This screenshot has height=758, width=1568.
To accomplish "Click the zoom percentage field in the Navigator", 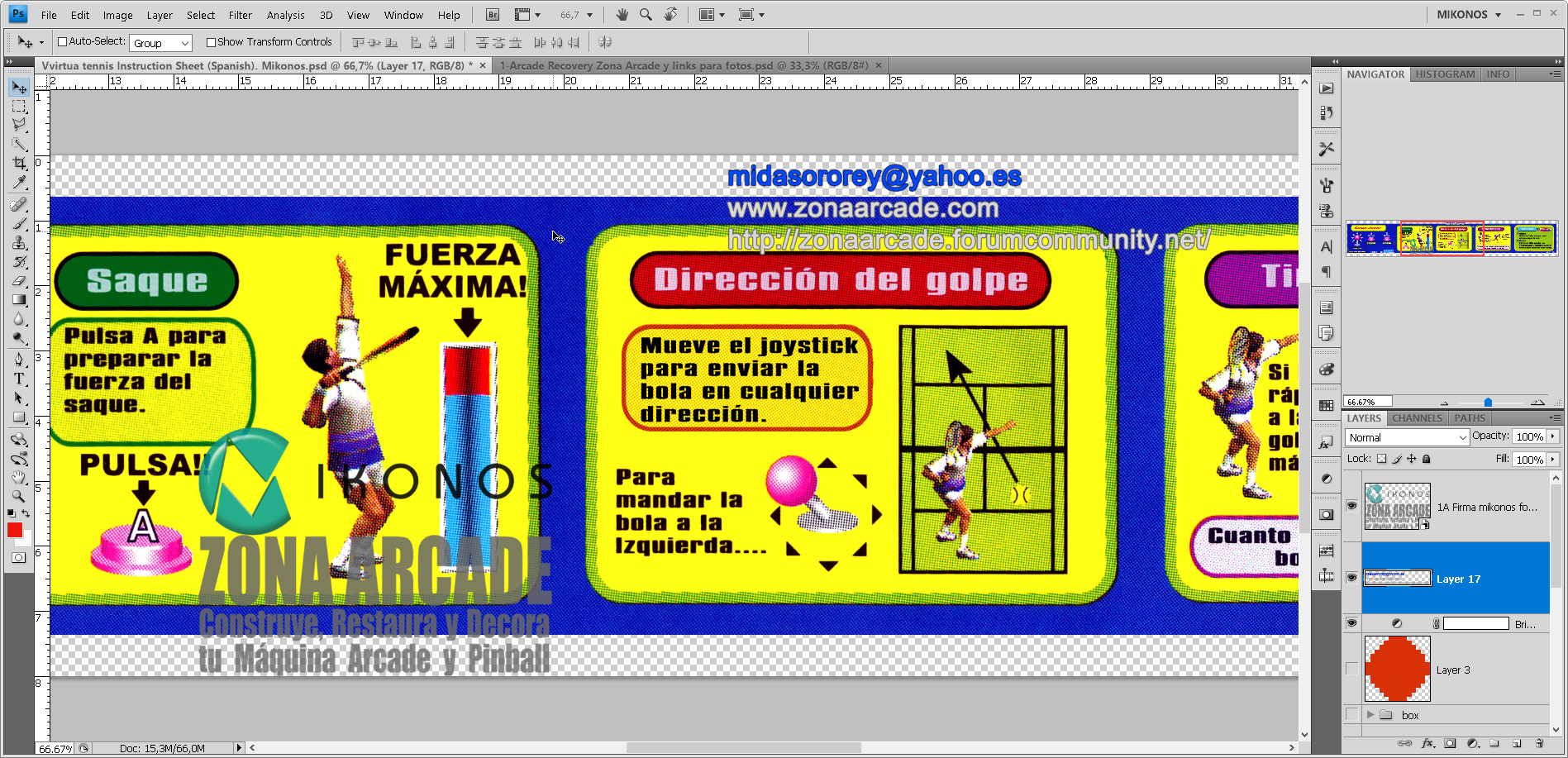I will tap(1370, 400).
